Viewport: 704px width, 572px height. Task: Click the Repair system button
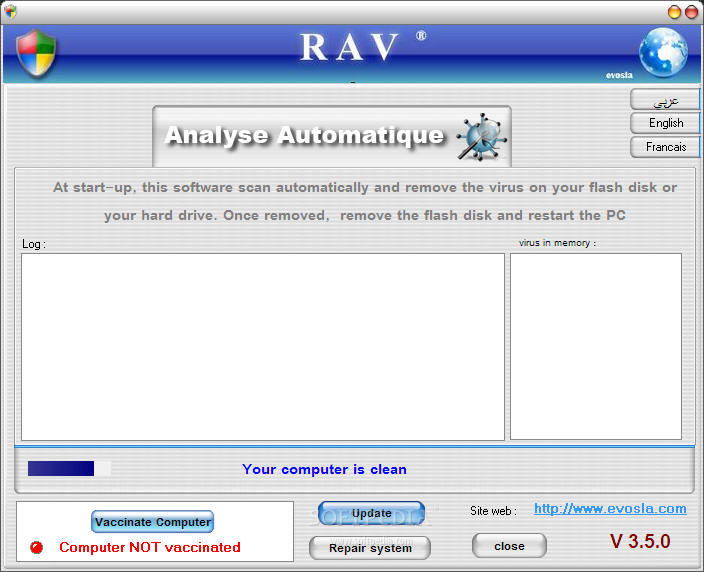(370, 548)
